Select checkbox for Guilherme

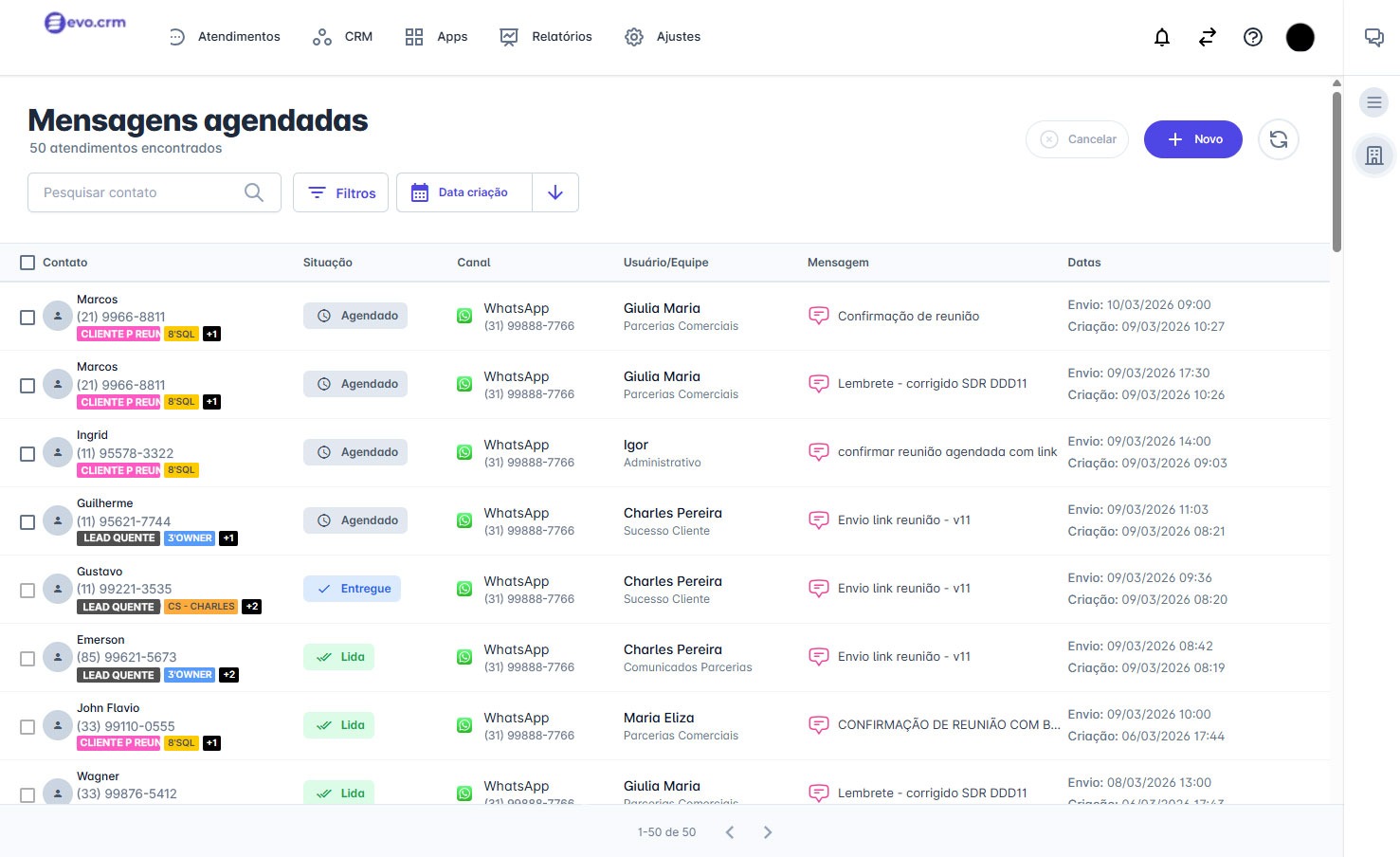pos(27,522)
